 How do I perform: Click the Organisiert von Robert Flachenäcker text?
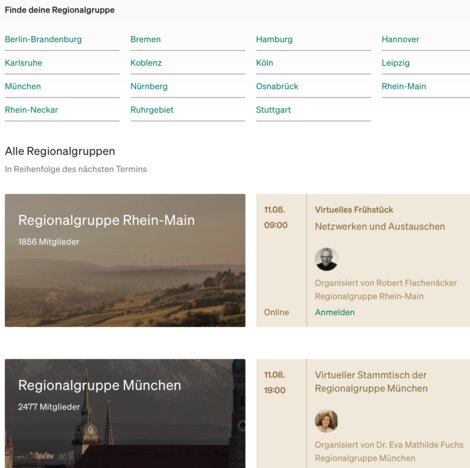(x=386, y=283)
